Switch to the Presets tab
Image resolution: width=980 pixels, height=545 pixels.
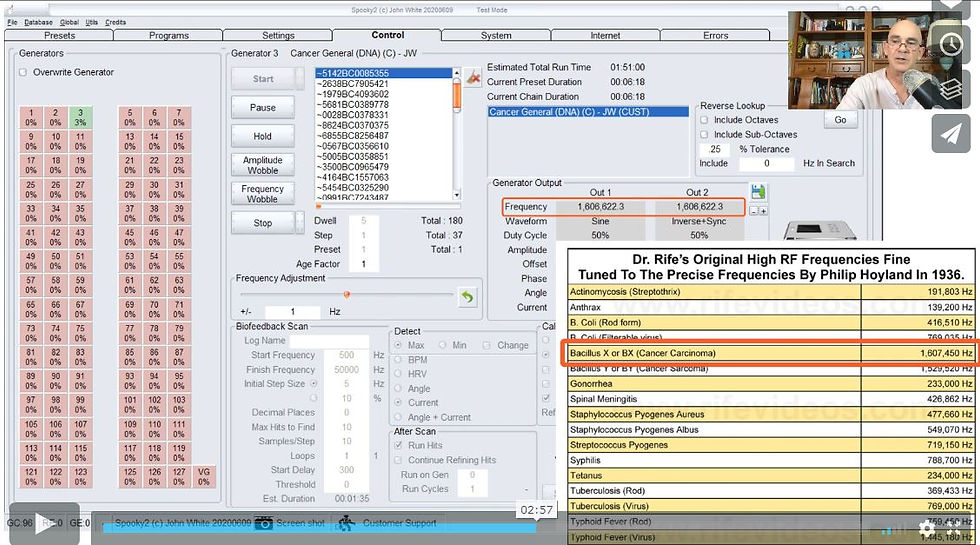[x=59, y=36]
